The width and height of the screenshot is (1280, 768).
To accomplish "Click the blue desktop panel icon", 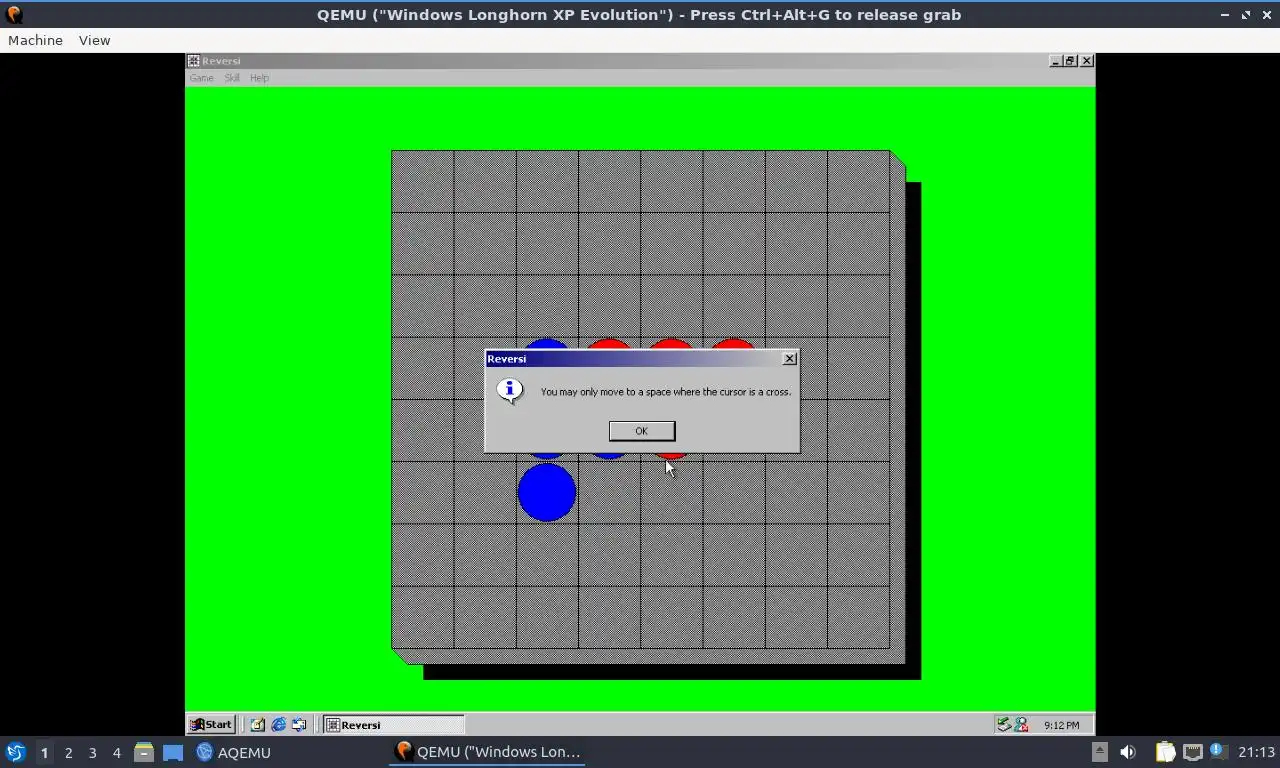I will coord(173,752).
